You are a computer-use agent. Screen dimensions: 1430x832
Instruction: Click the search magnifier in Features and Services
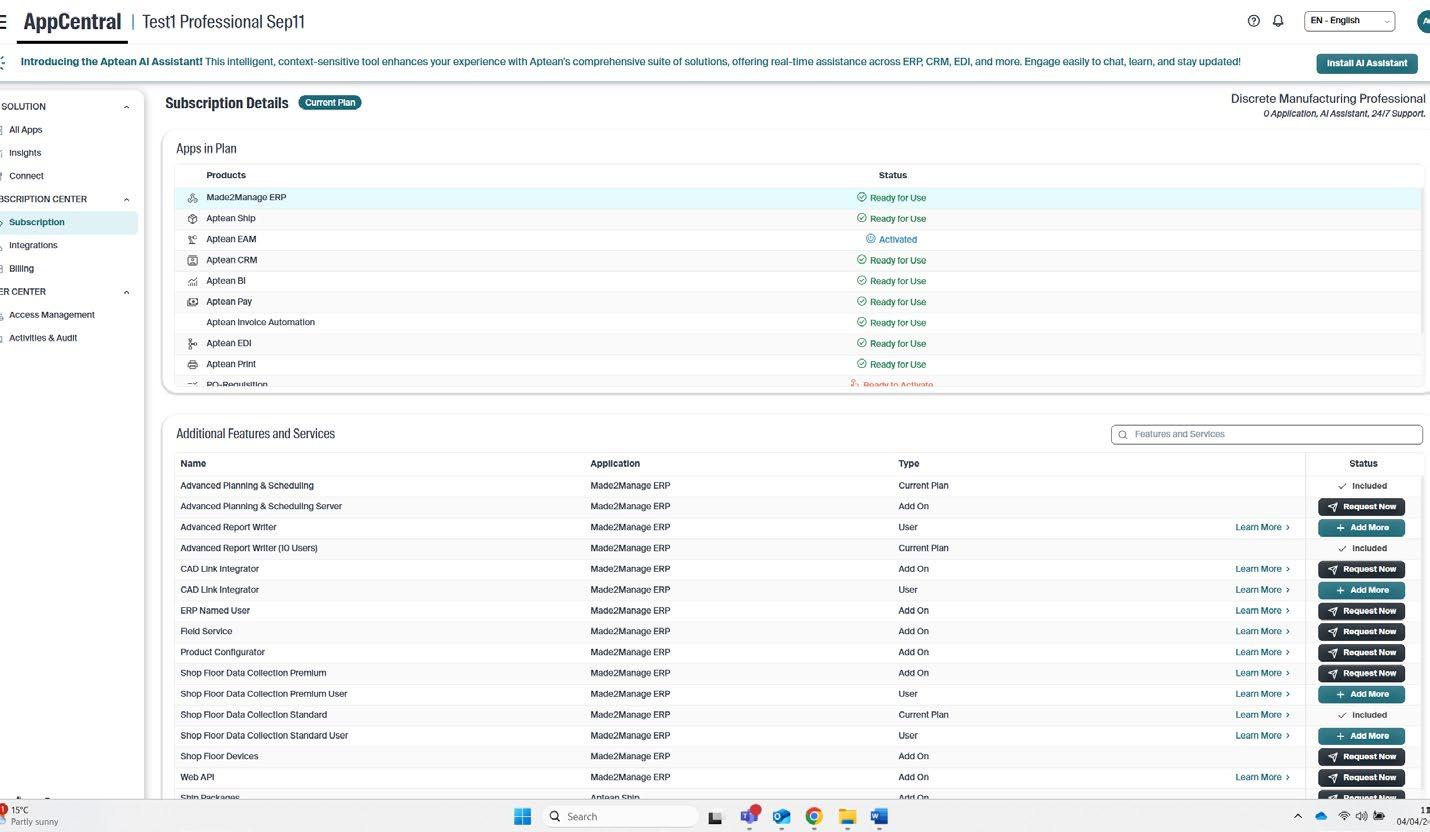(x=1123, y=435)
